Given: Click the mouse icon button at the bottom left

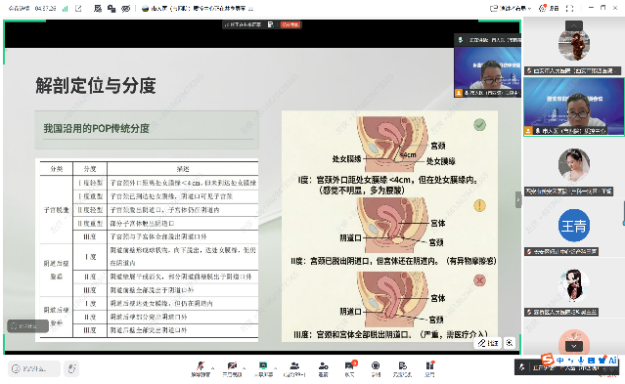Looking at the screenshot, I should tap(72, 368).
